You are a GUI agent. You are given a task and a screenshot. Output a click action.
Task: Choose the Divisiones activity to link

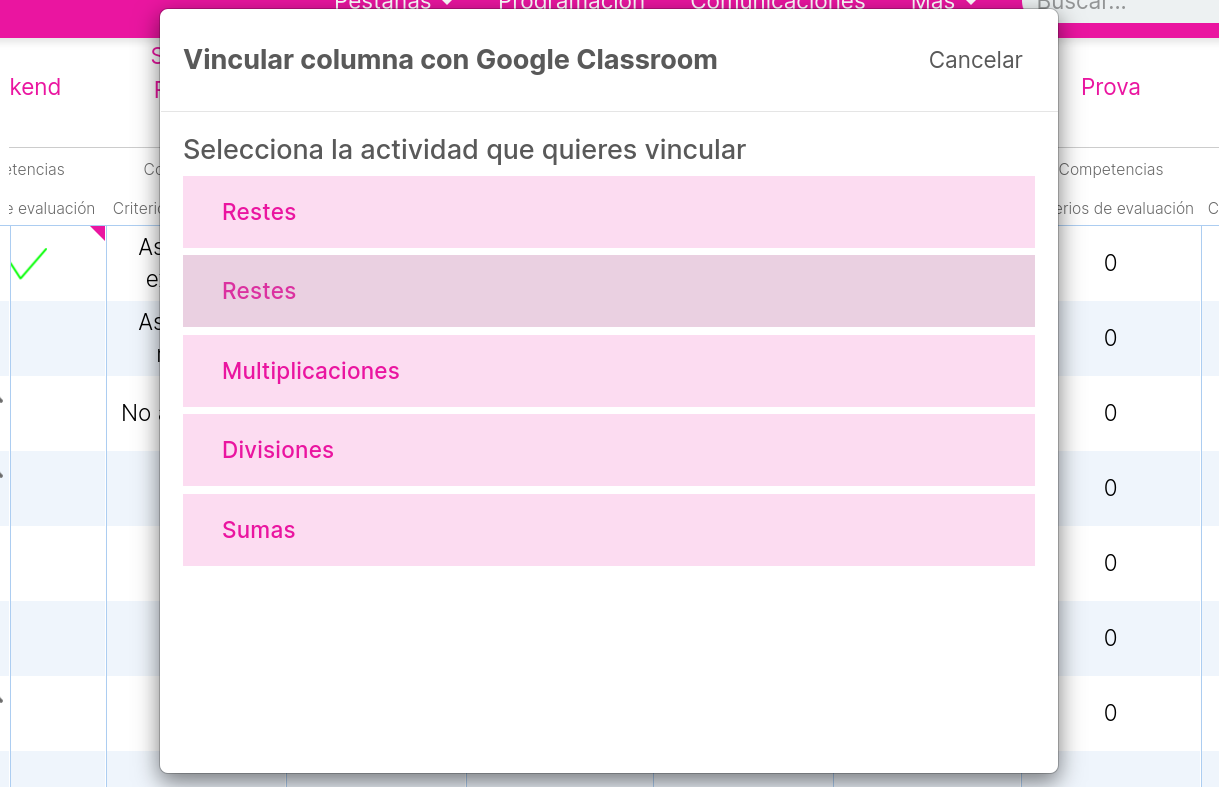(x=608, y=450)
